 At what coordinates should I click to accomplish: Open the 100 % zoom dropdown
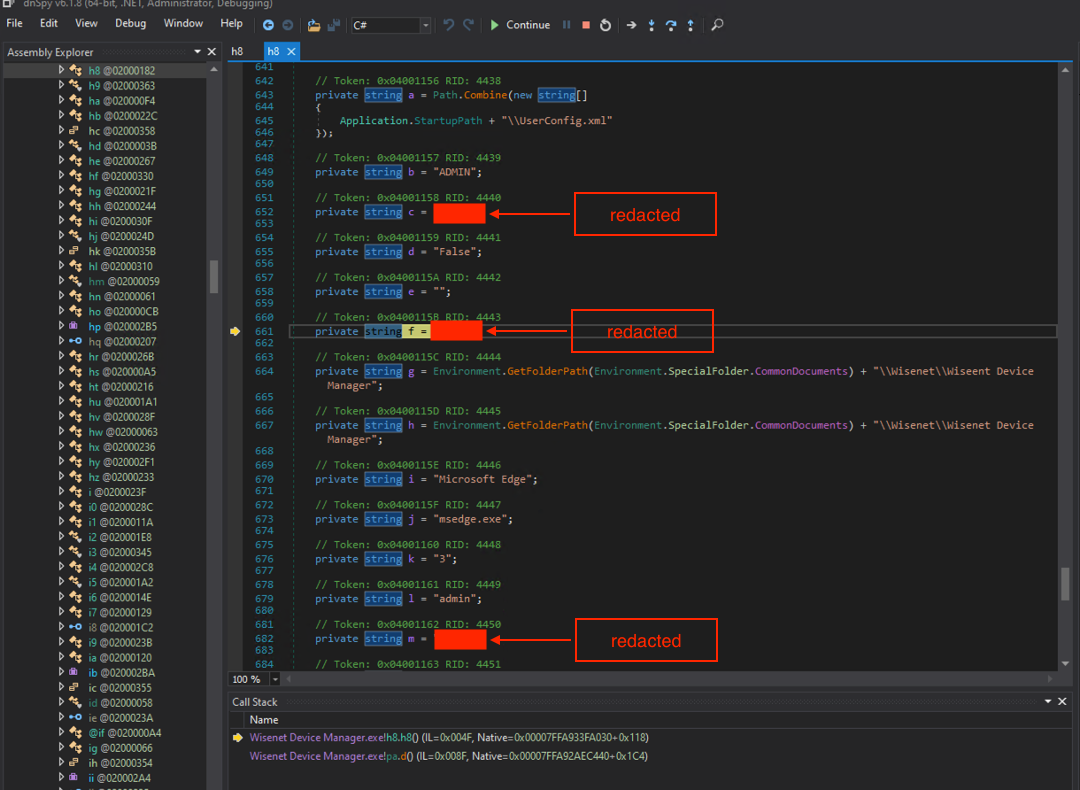[x=276, y=679]
